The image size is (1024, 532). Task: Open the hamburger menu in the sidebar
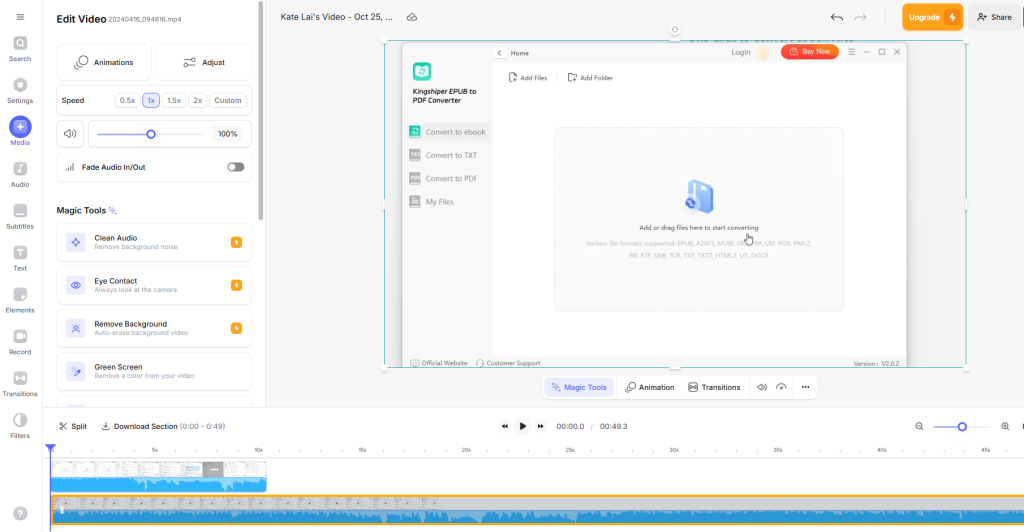[20, 17]
